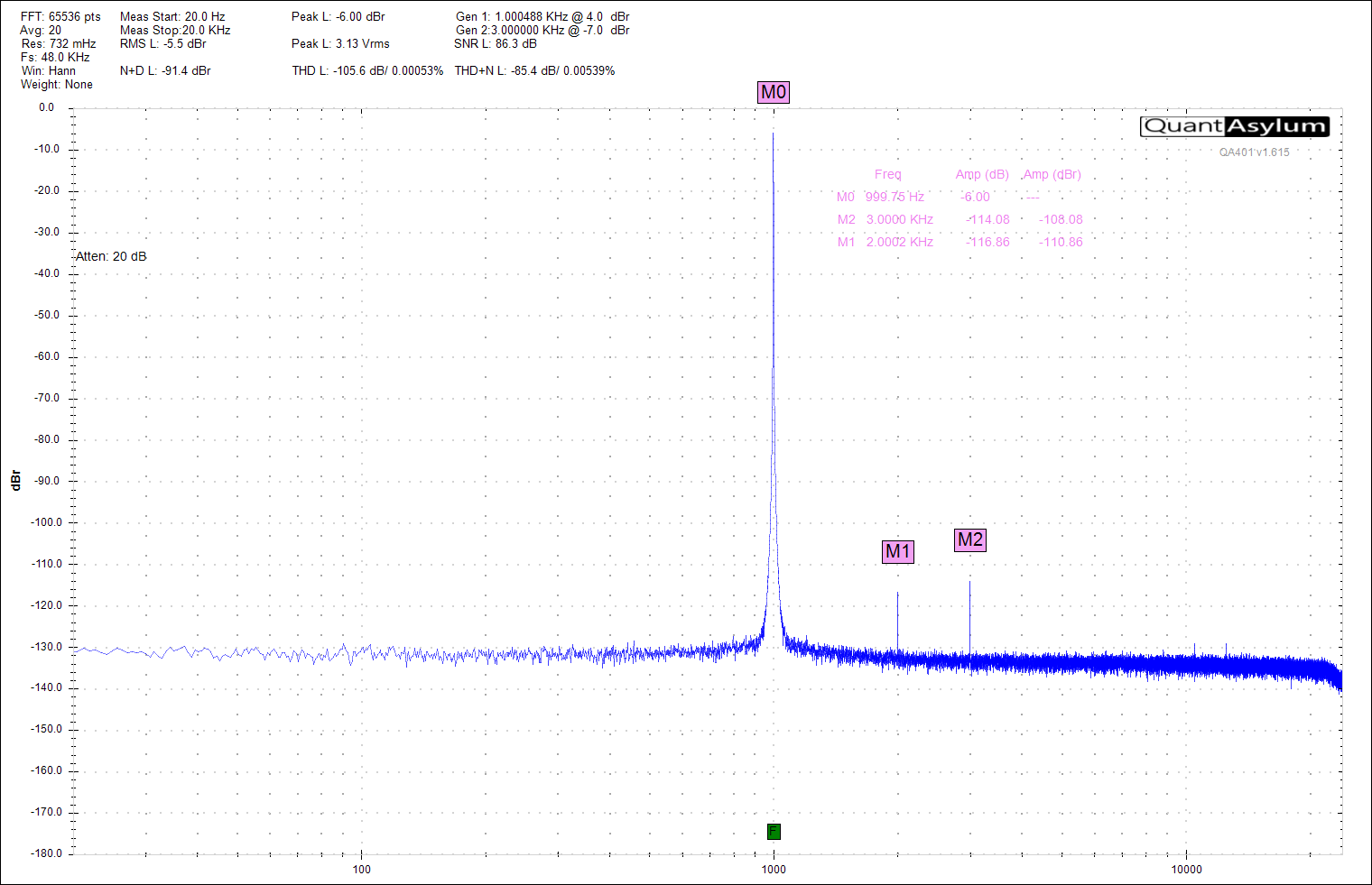This screenshot has width=1372, height=885.
Task: Click the Meas Start: 20.0 Hz text
Action: (172, 17)
